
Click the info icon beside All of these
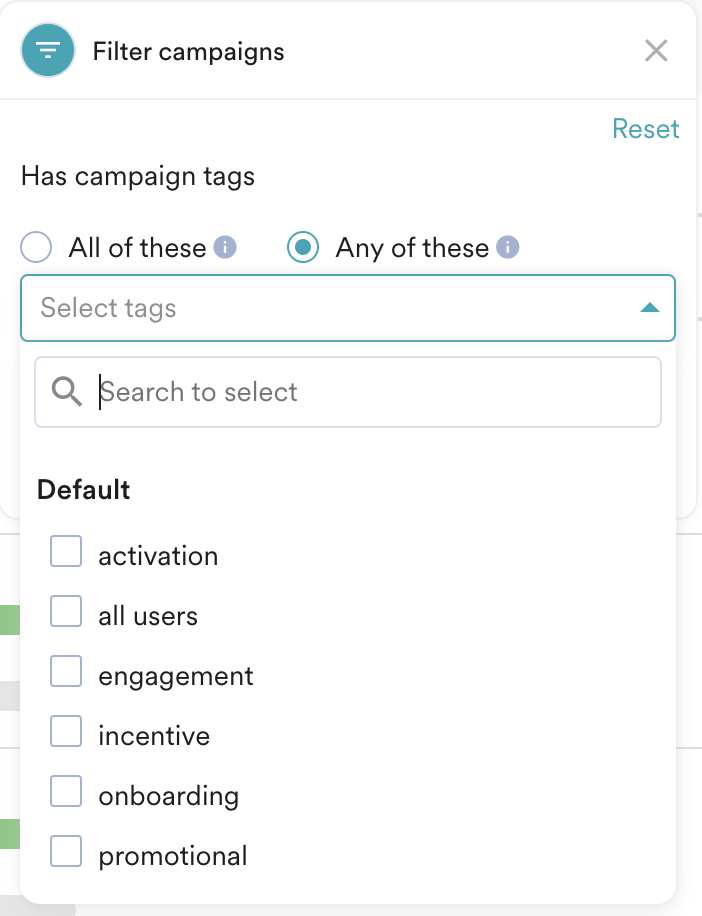point(226,247)
